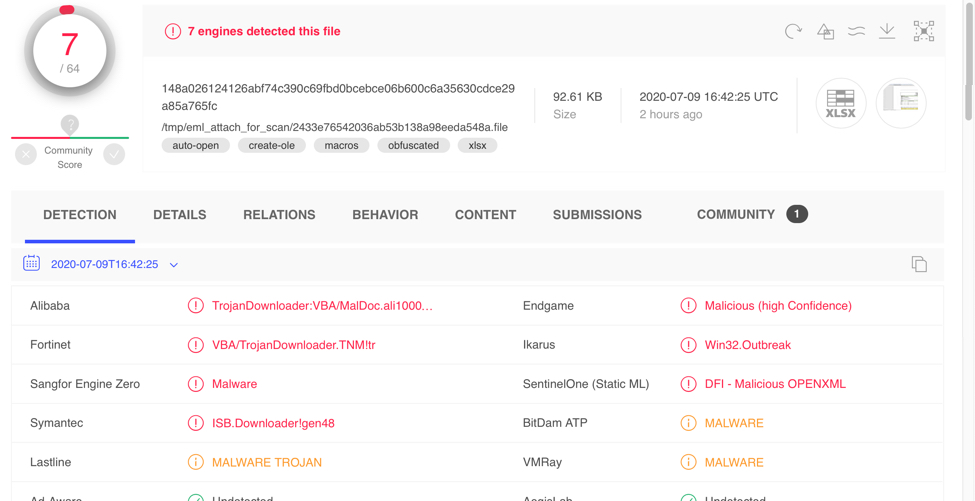Click the xlsx tag
The width and height of the screenshot is (975, 501).
coord(478,145)
